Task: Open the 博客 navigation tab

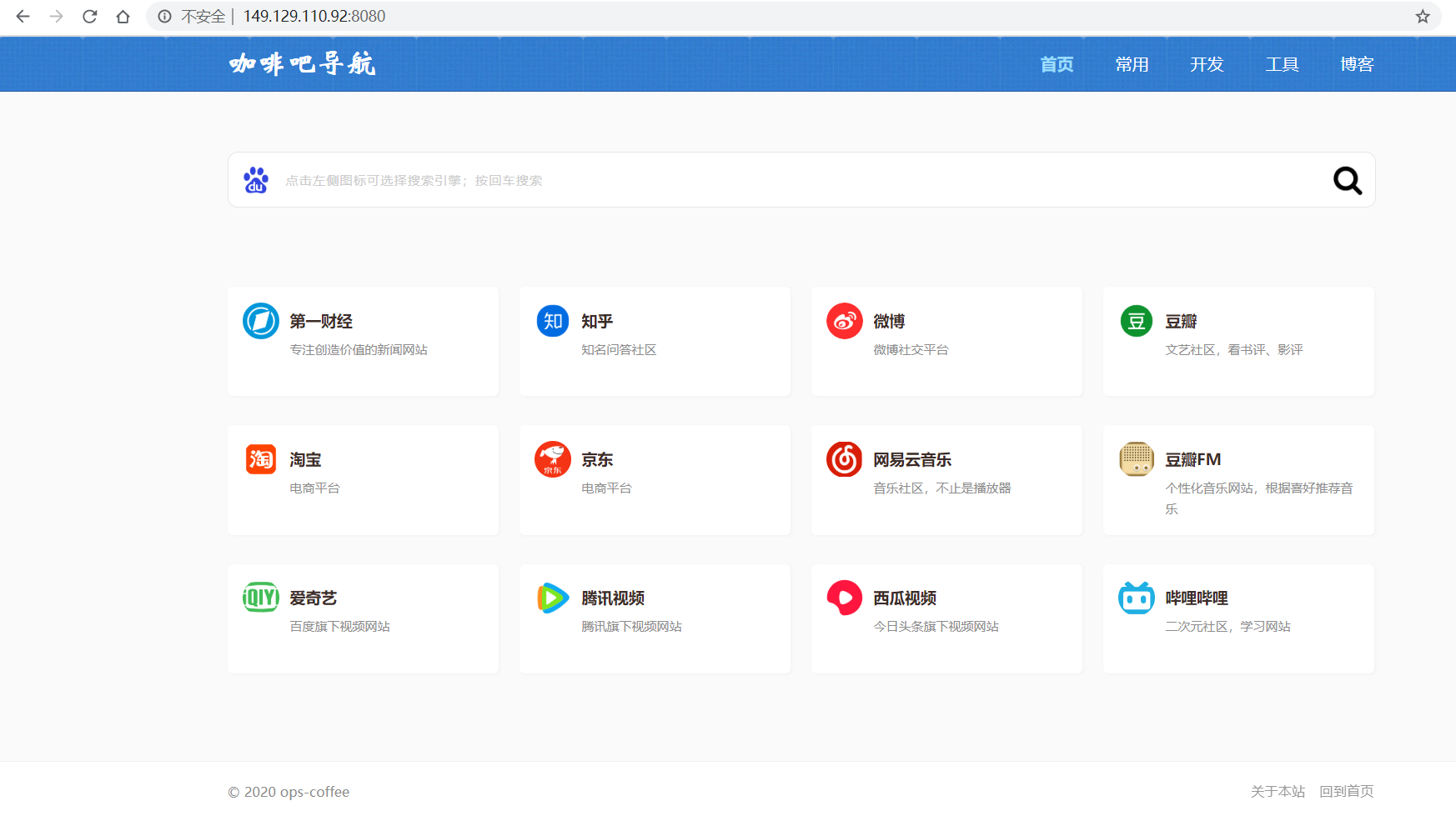Action: pyautogui.click(x=1357, y=64)
